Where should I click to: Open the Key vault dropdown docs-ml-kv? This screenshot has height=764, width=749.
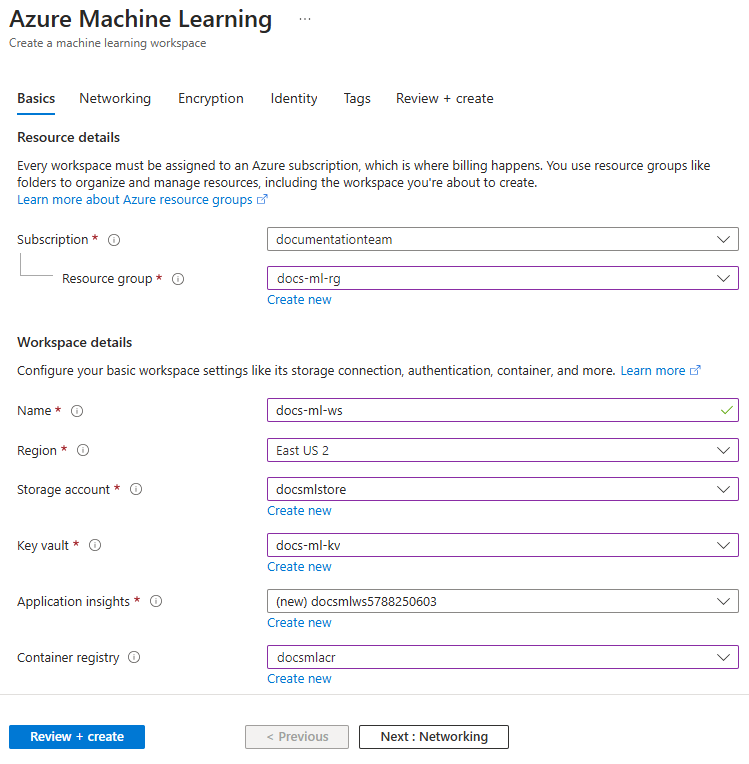(502, 545)
